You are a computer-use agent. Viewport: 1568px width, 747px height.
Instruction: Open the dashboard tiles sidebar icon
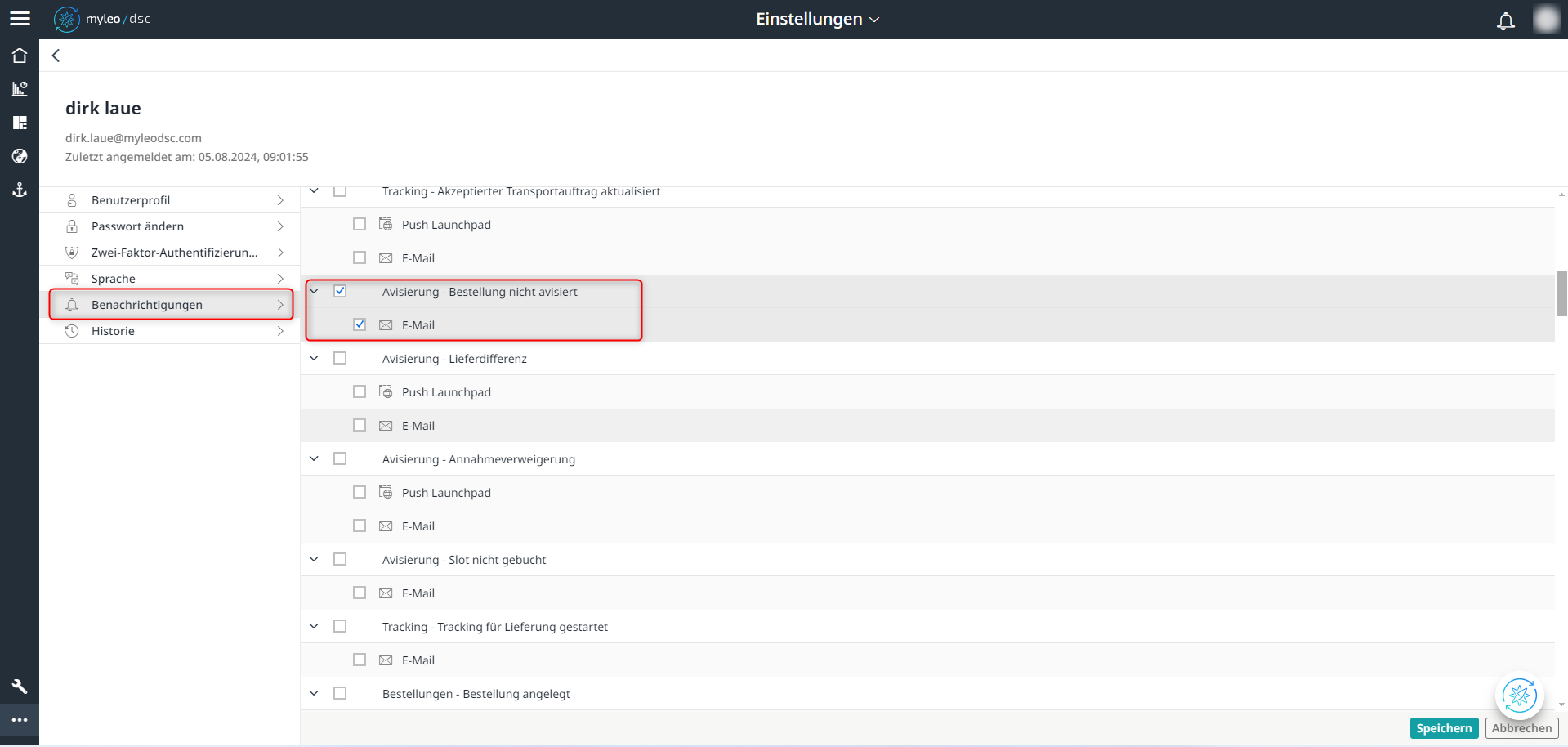point(20,123)
